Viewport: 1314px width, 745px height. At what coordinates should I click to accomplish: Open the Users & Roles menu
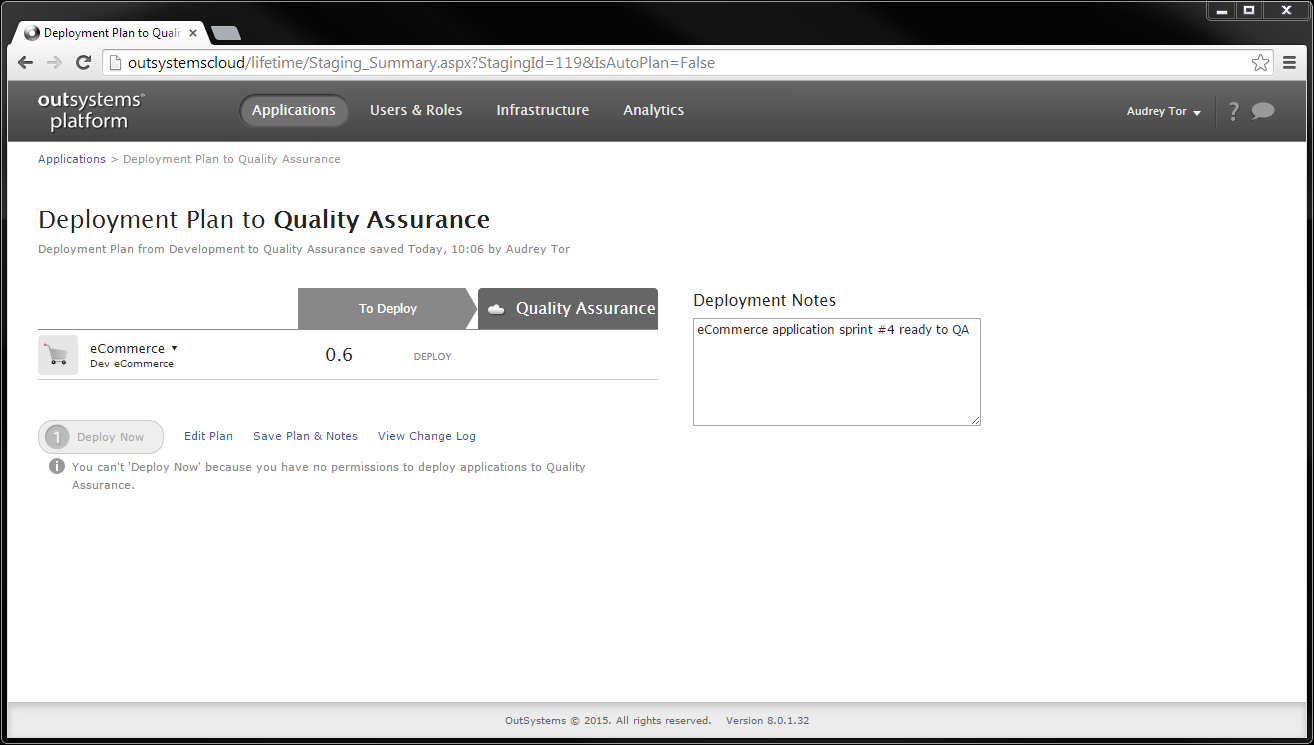pos(416,110)
